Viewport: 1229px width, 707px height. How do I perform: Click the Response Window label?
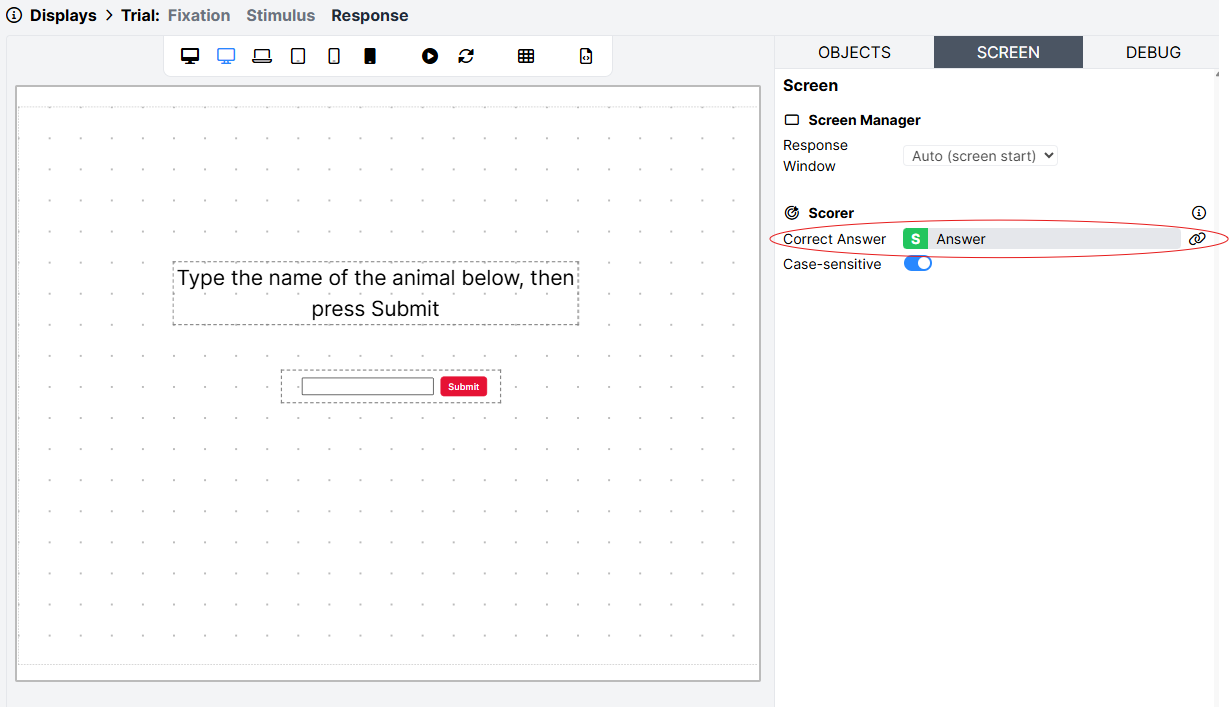pyautogui.click(x=815, y=156)
